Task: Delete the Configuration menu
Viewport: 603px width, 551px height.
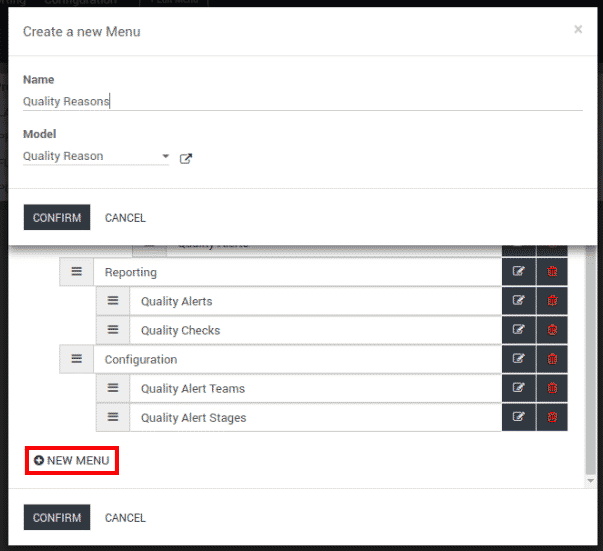Action: point(551,359)
